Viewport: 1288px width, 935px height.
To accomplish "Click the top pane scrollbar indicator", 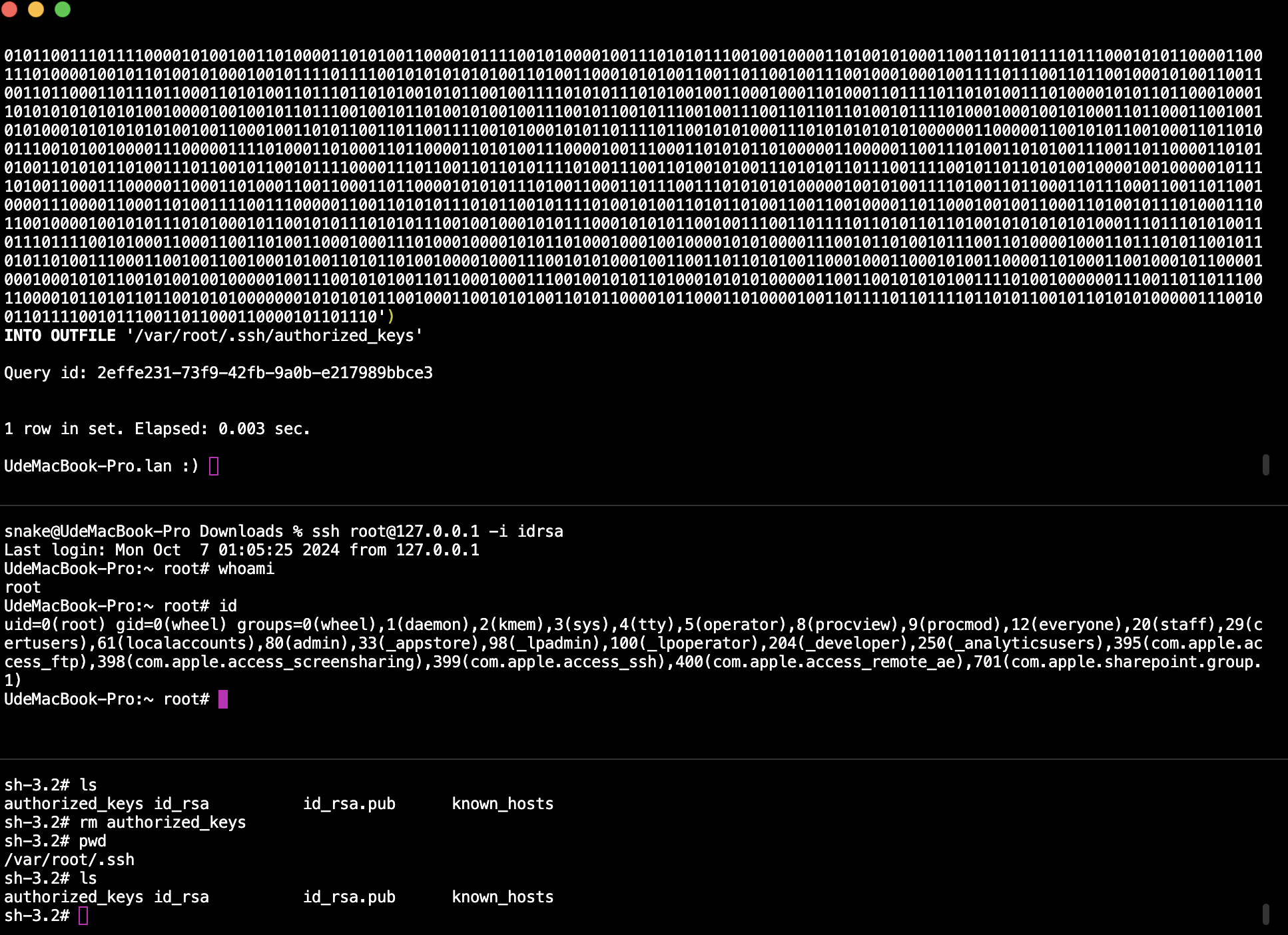I will click(1265, 465).
